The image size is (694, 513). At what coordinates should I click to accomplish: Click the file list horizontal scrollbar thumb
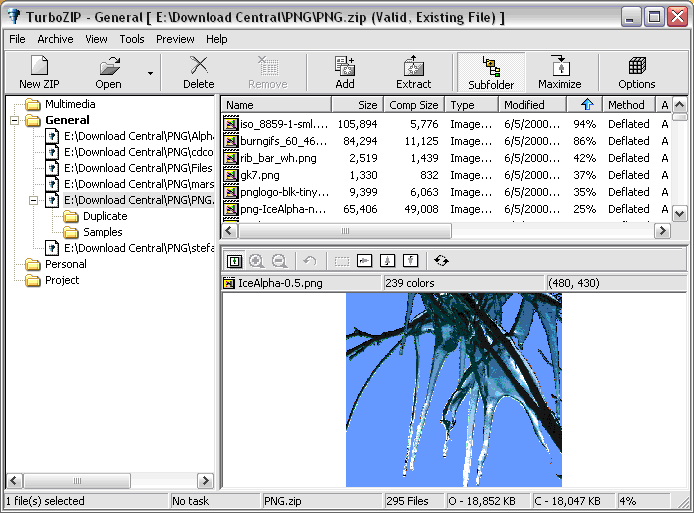(x=345, y=231)
